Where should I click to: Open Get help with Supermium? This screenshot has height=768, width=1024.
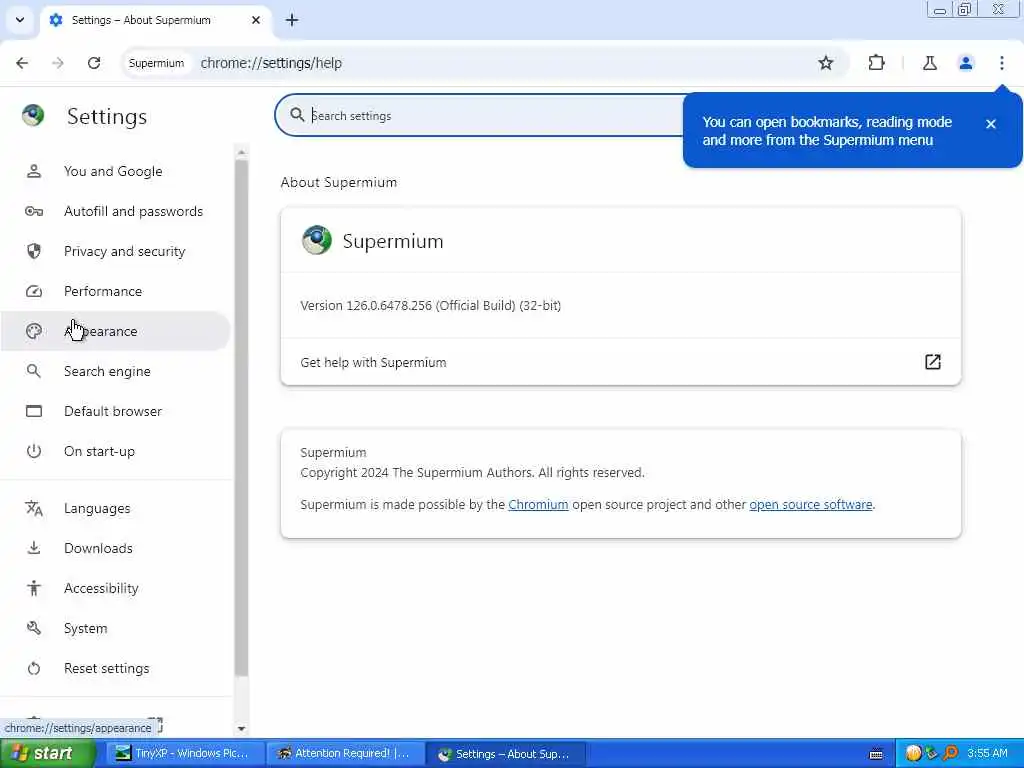620,362
